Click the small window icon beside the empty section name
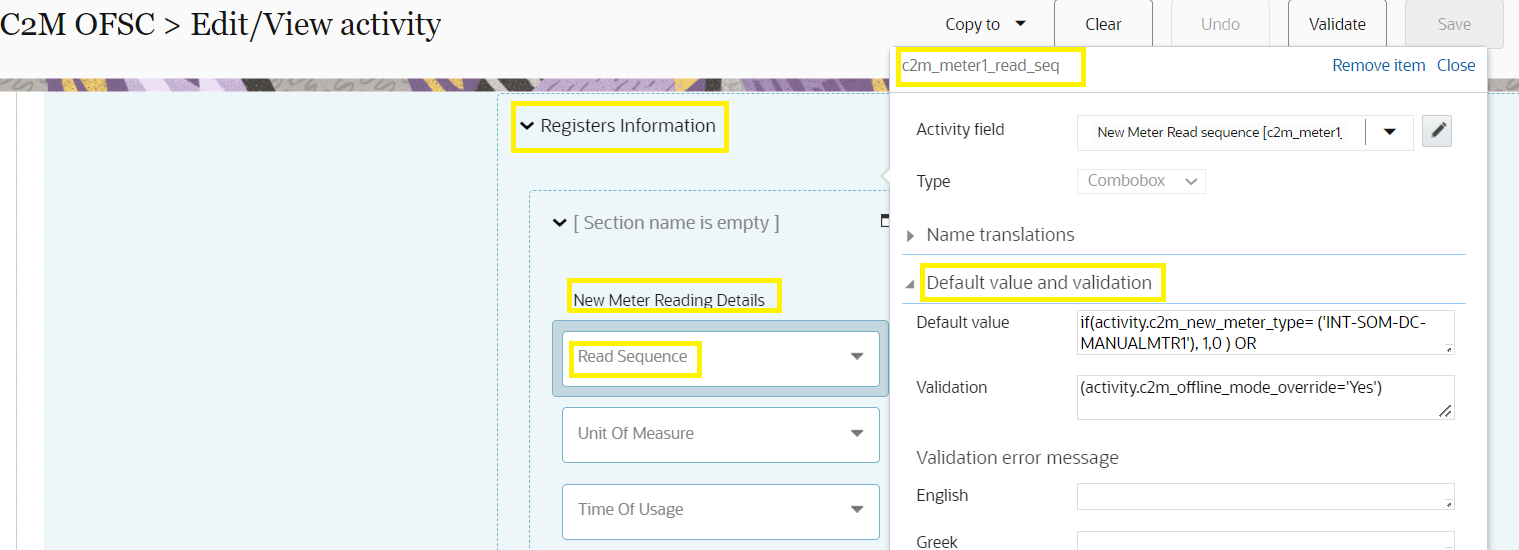This screenshot has height=550, width=1519. (885, 221)
